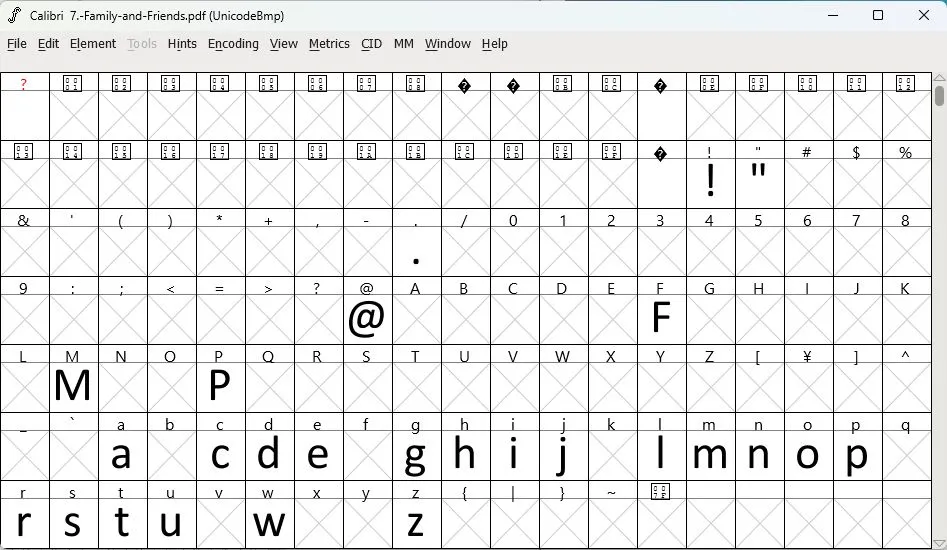The height and width of the screenshot is (550, 947).
Task: Click the scroll down arrow of glyph view
Action: point(939,543)
